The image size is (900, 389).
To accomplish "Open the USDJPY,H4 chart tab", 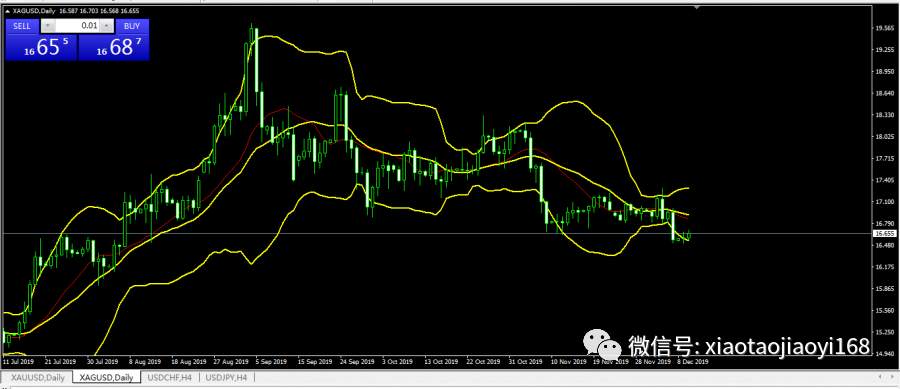I will point(226,378).
